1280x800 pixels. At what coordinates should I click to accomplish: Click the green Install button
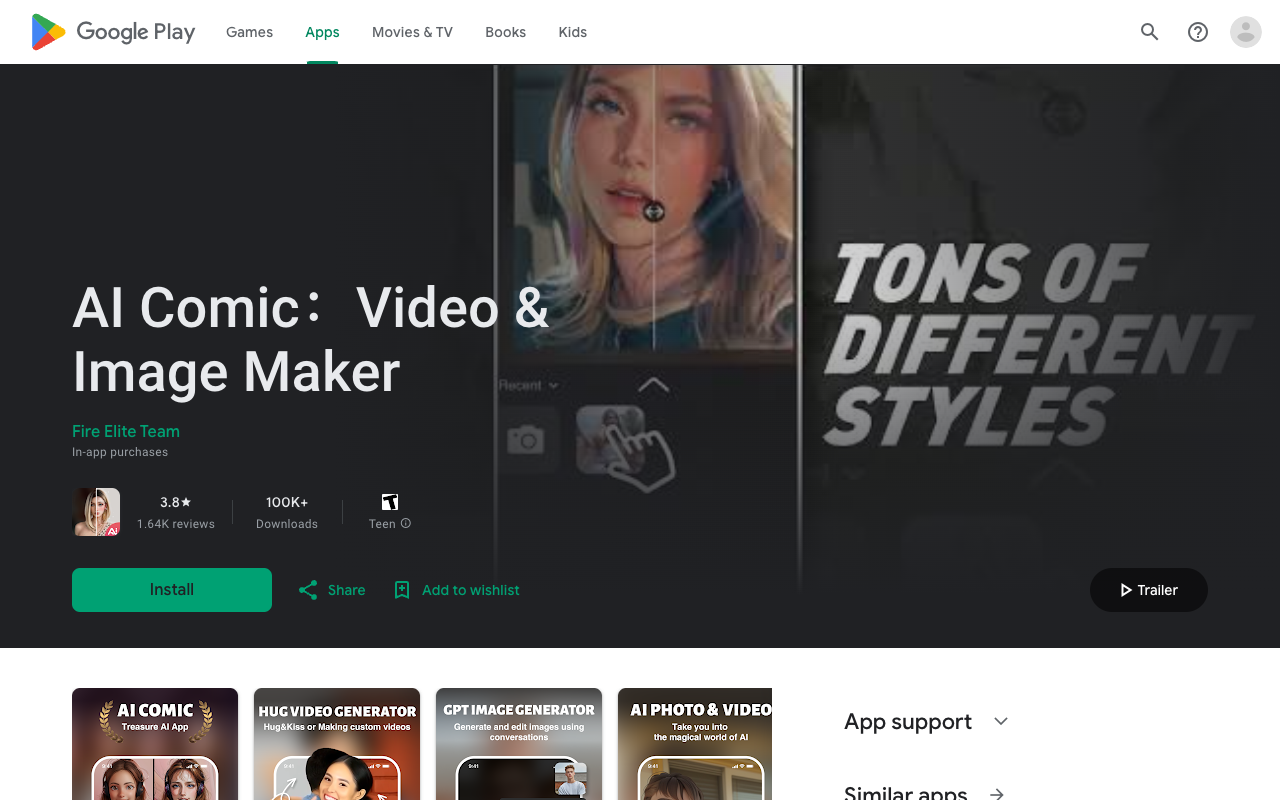point(172,590)
